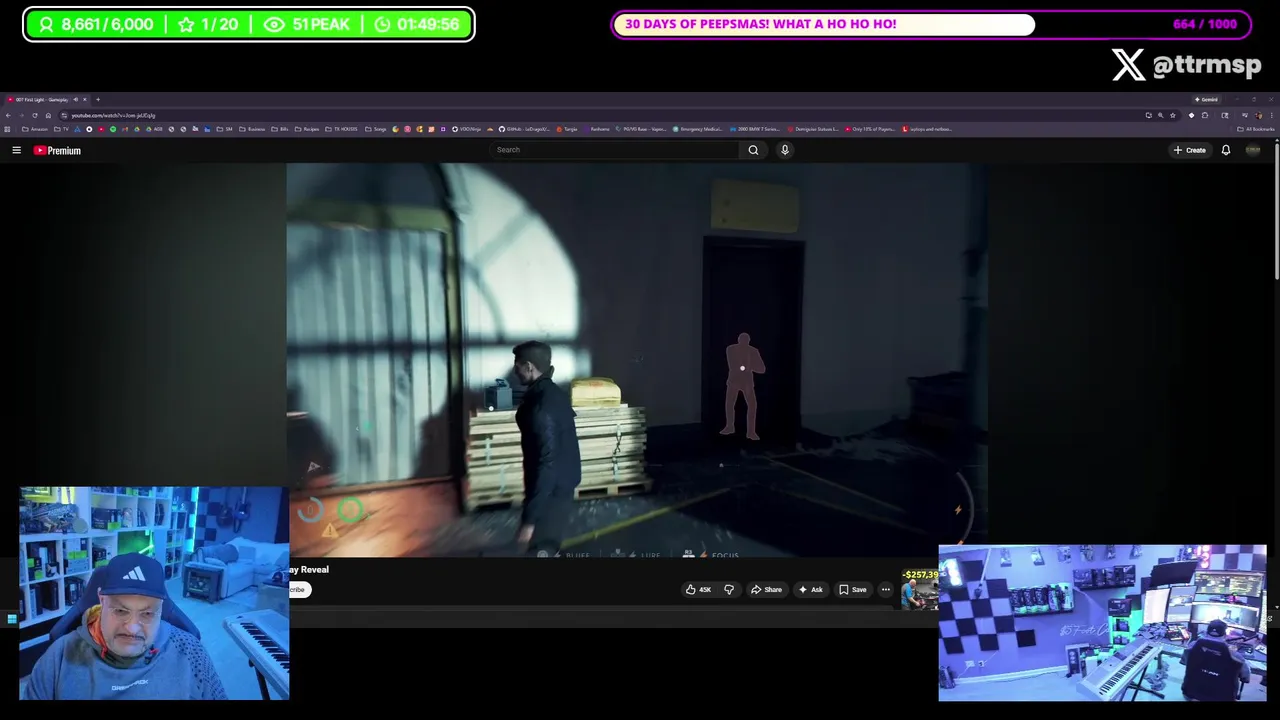Open the TX HOUSES bookmarks folder
1280x720 pixels.
pyautogui.click(x=341, y=129)
